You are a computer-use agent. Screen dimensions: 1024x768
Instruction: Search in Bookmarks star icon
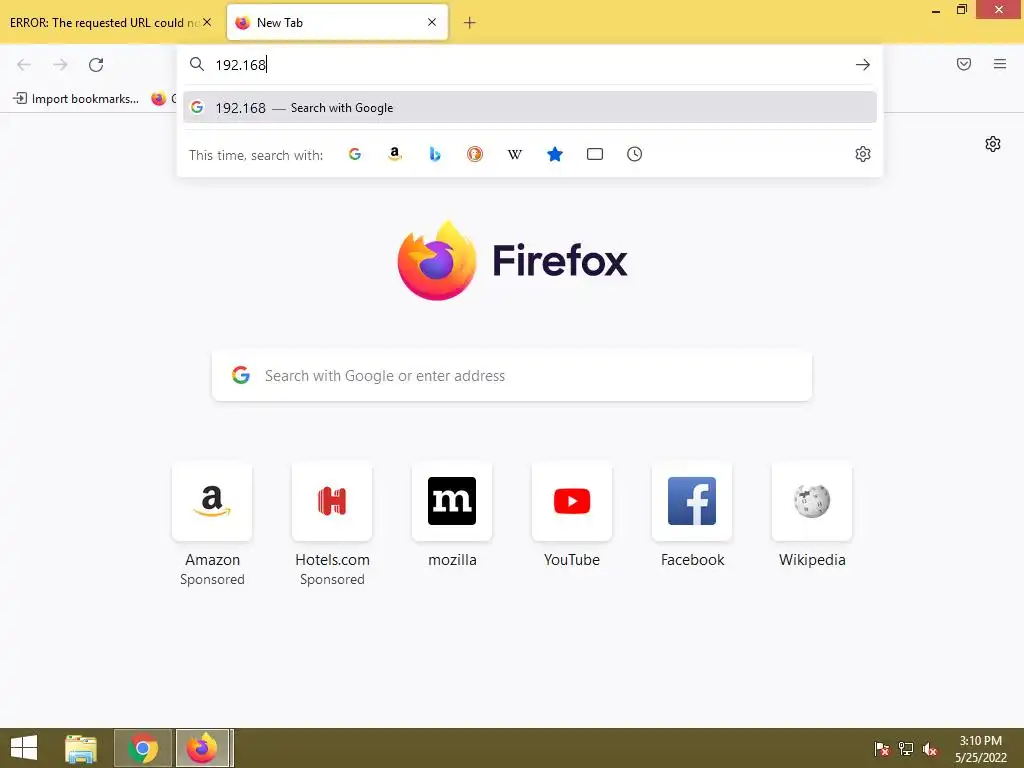(x=555, y=154)
